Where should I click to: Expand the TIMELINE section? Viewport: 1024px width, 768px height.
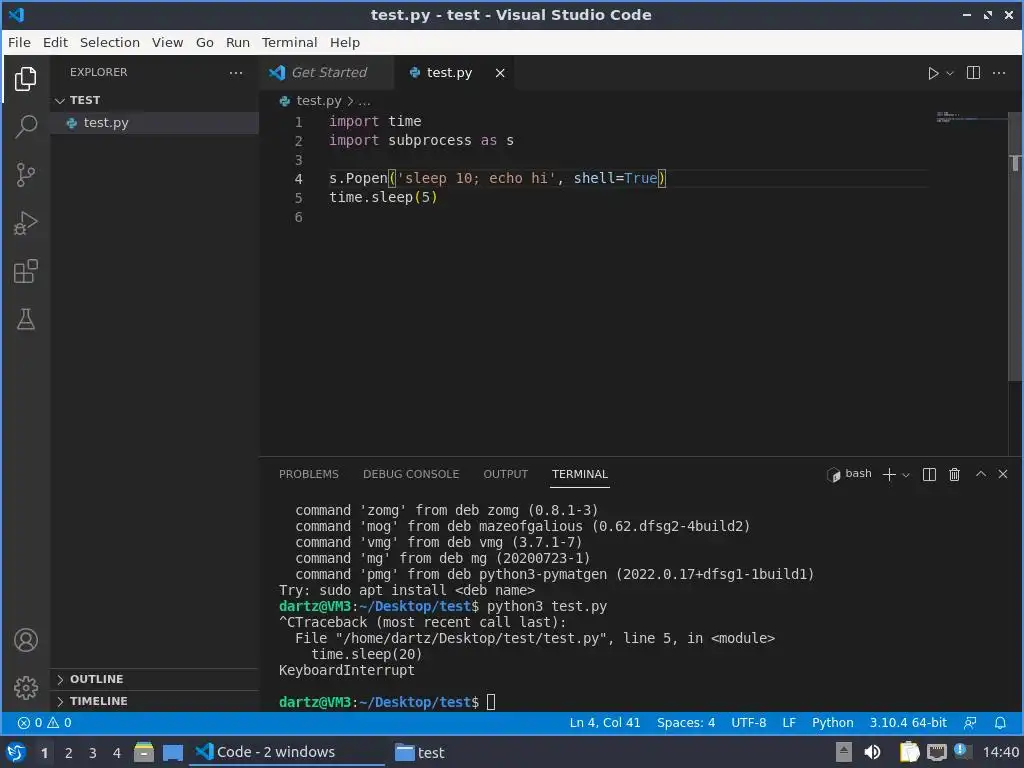point(155,701)
